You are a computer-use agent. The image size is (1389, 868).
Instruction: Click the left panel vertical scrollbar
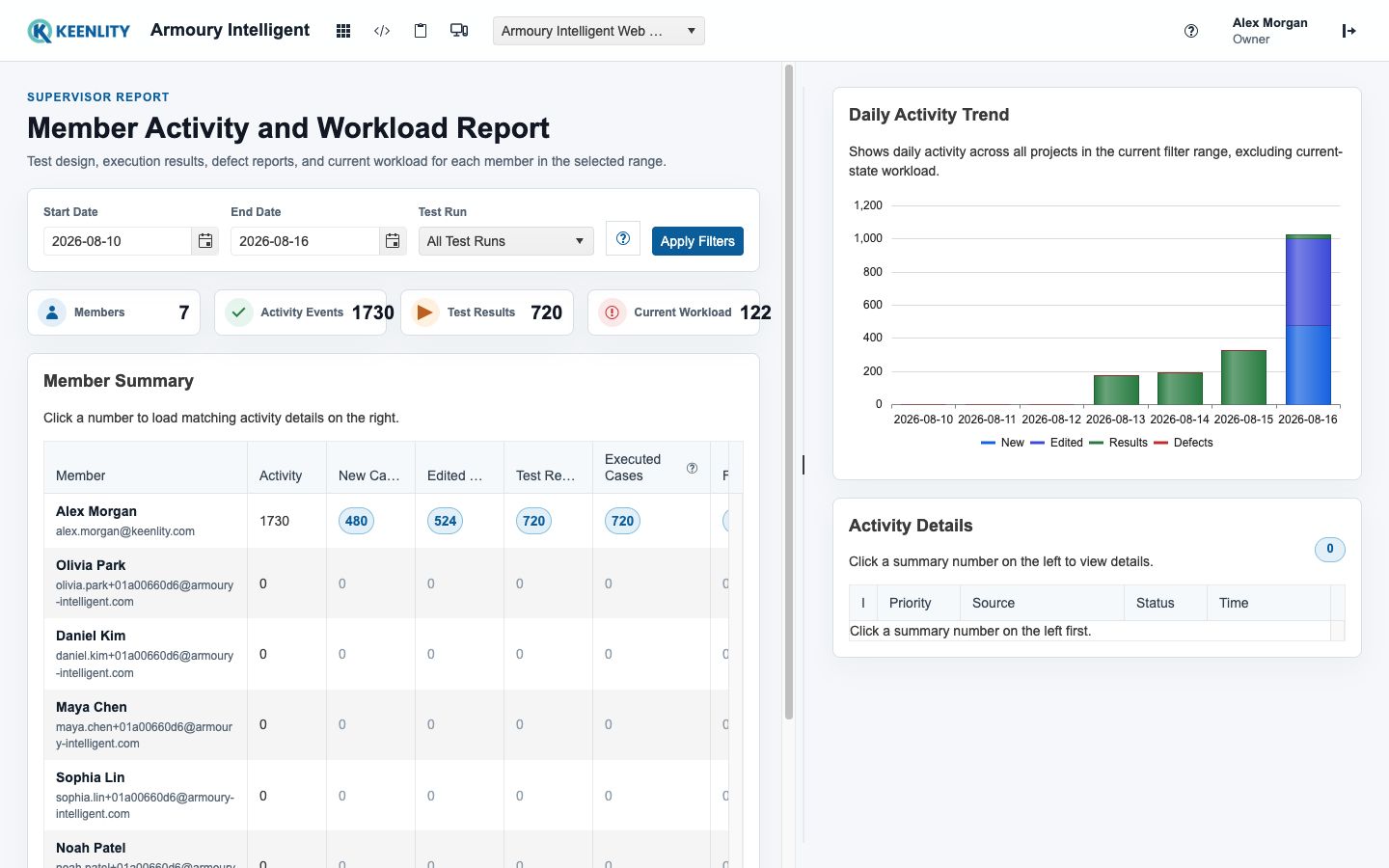789,392
